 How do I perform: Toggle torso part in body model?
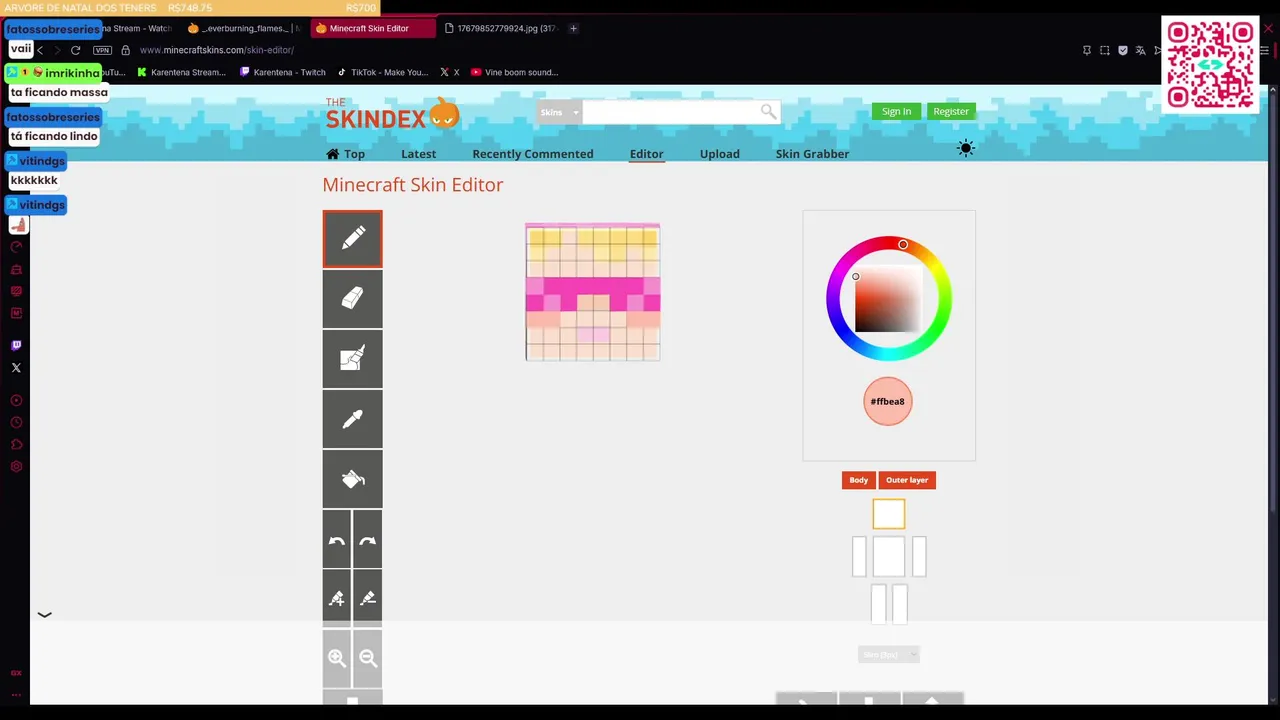(888, 557)
